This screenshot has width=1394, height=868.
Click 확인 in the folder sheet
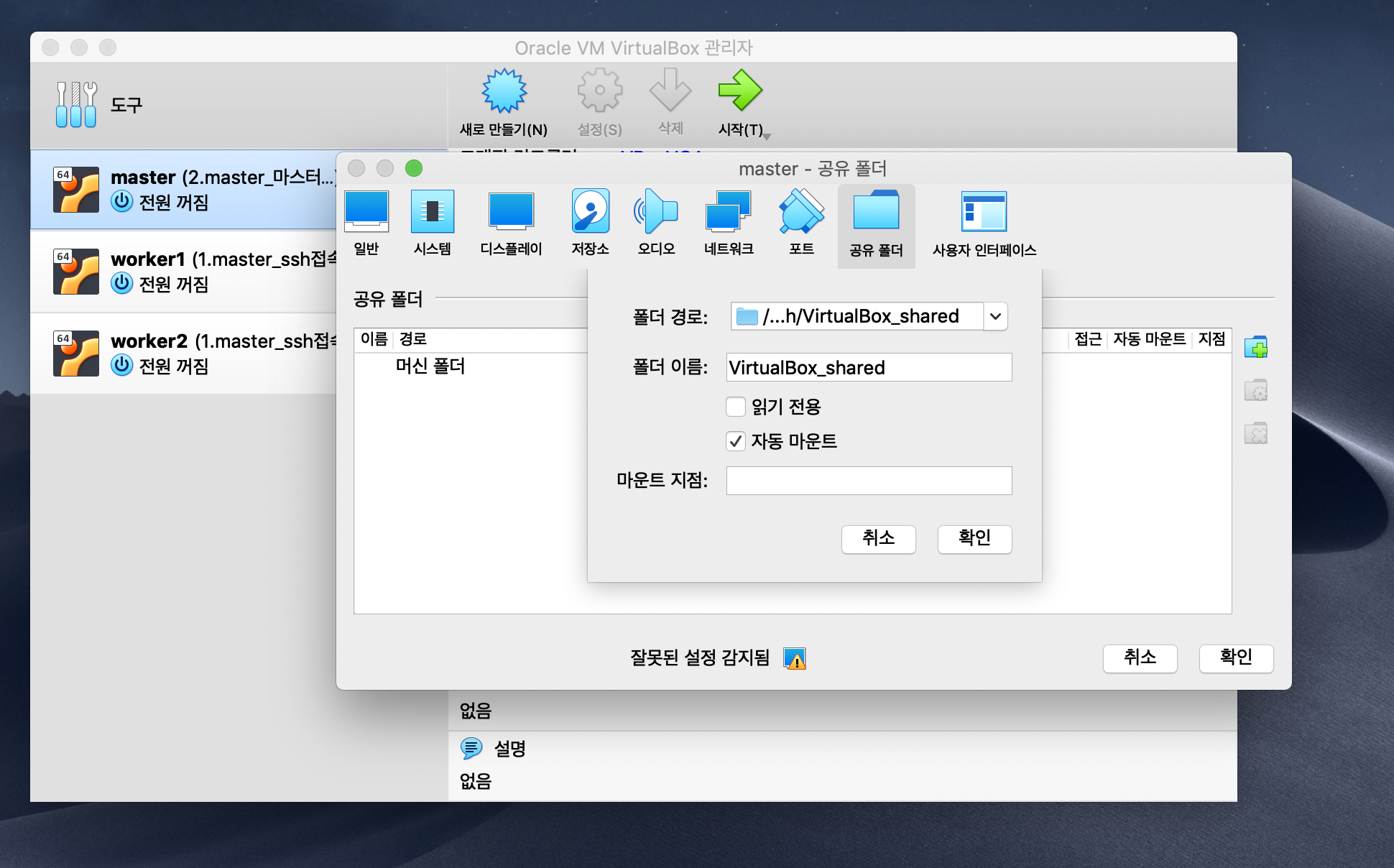point(974,538)
